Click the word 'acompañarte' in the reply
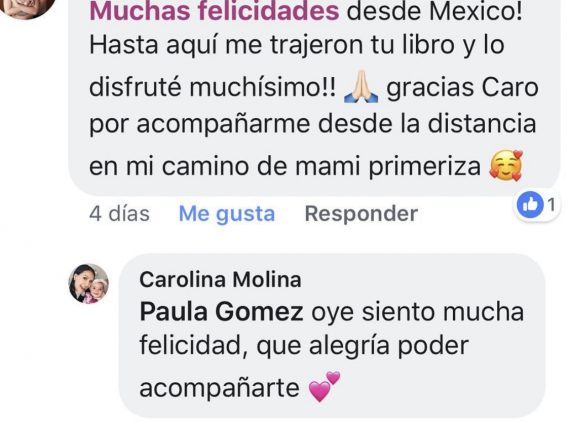This screenshot has width=570, height=422. 220,389
